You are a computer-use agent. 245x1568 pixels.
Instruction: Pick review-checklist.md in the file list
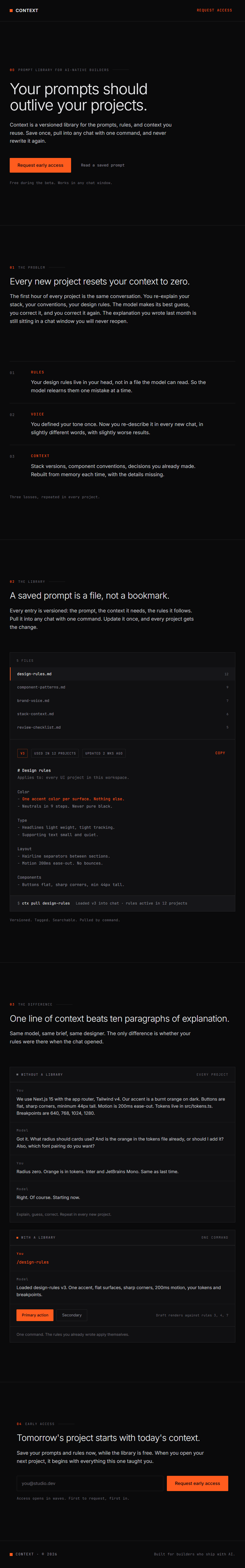(122, 727)
